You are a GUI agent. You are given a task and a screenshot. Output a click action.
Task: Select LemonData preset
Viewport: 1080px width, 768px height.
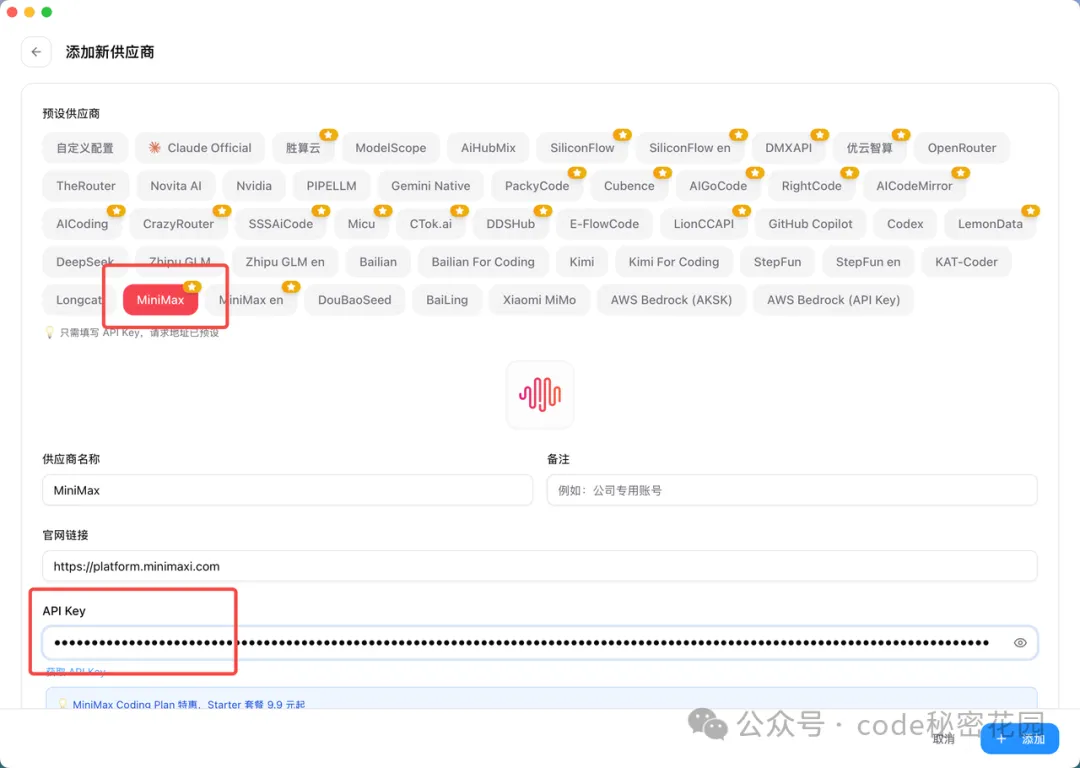coord(990,224)
